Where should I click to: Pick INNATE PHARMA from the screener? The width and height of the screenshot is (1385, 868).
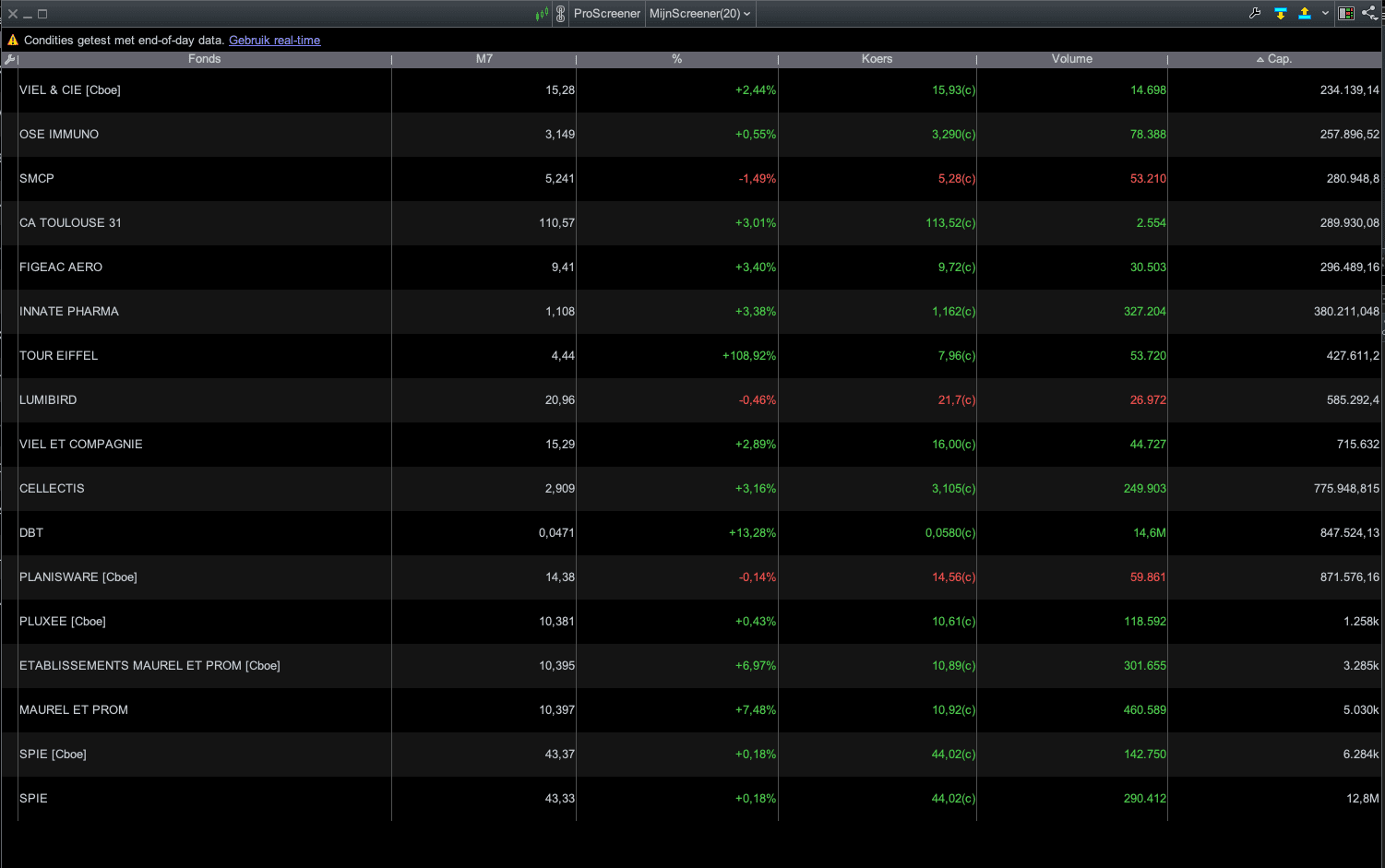pos(69,312)
